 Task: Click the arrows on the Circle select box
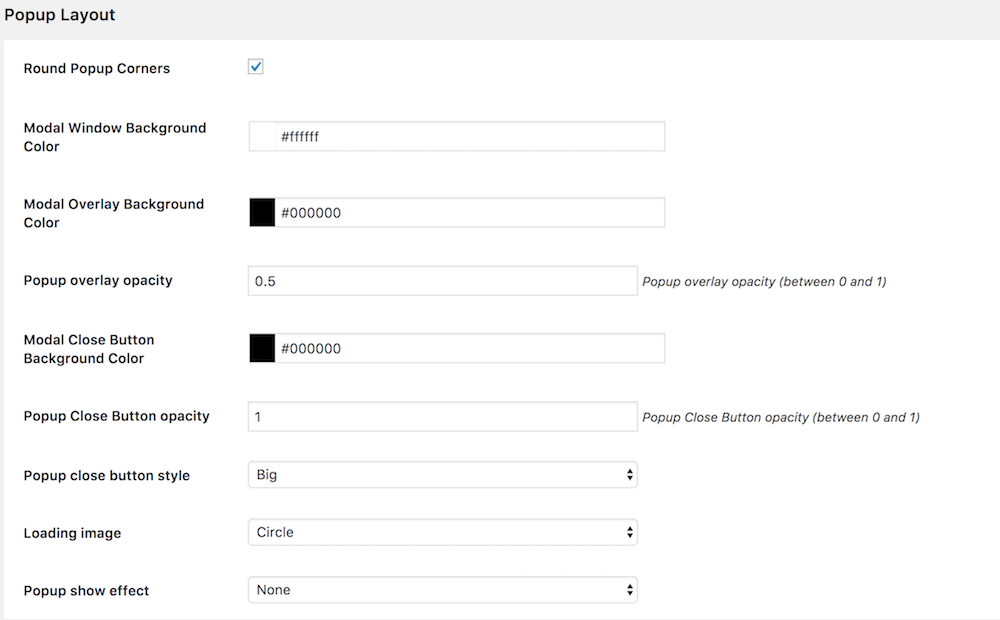click(629, 532)
